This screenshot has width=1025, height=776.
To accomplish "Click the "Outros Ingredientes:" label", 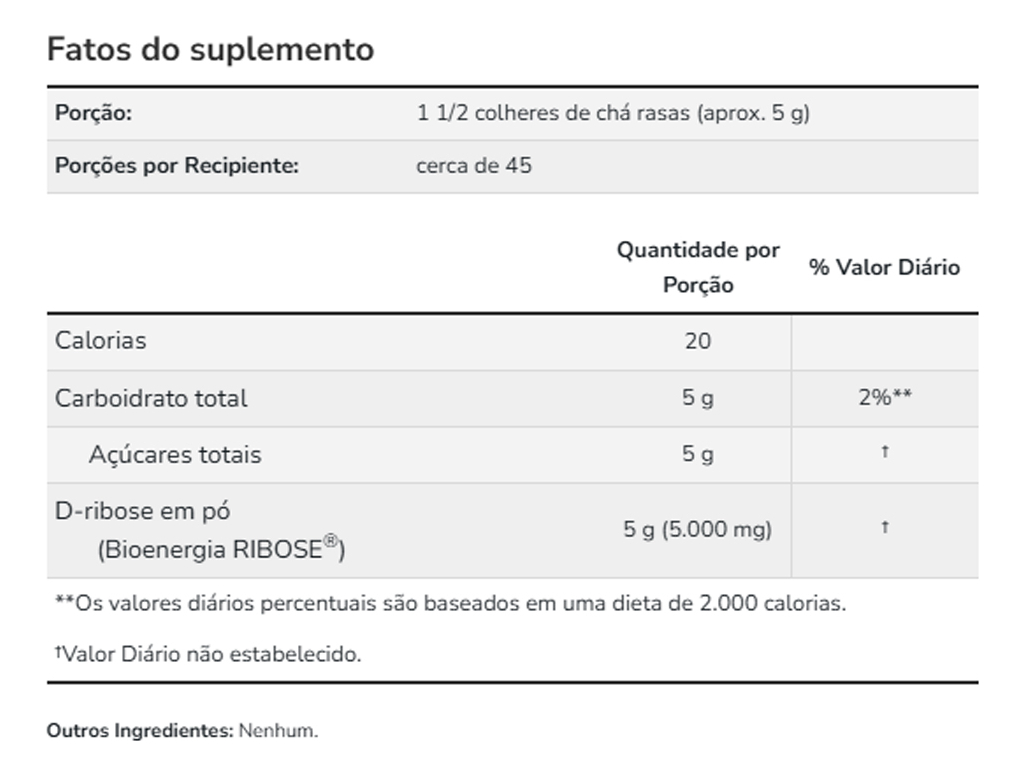I will [140, 731].
